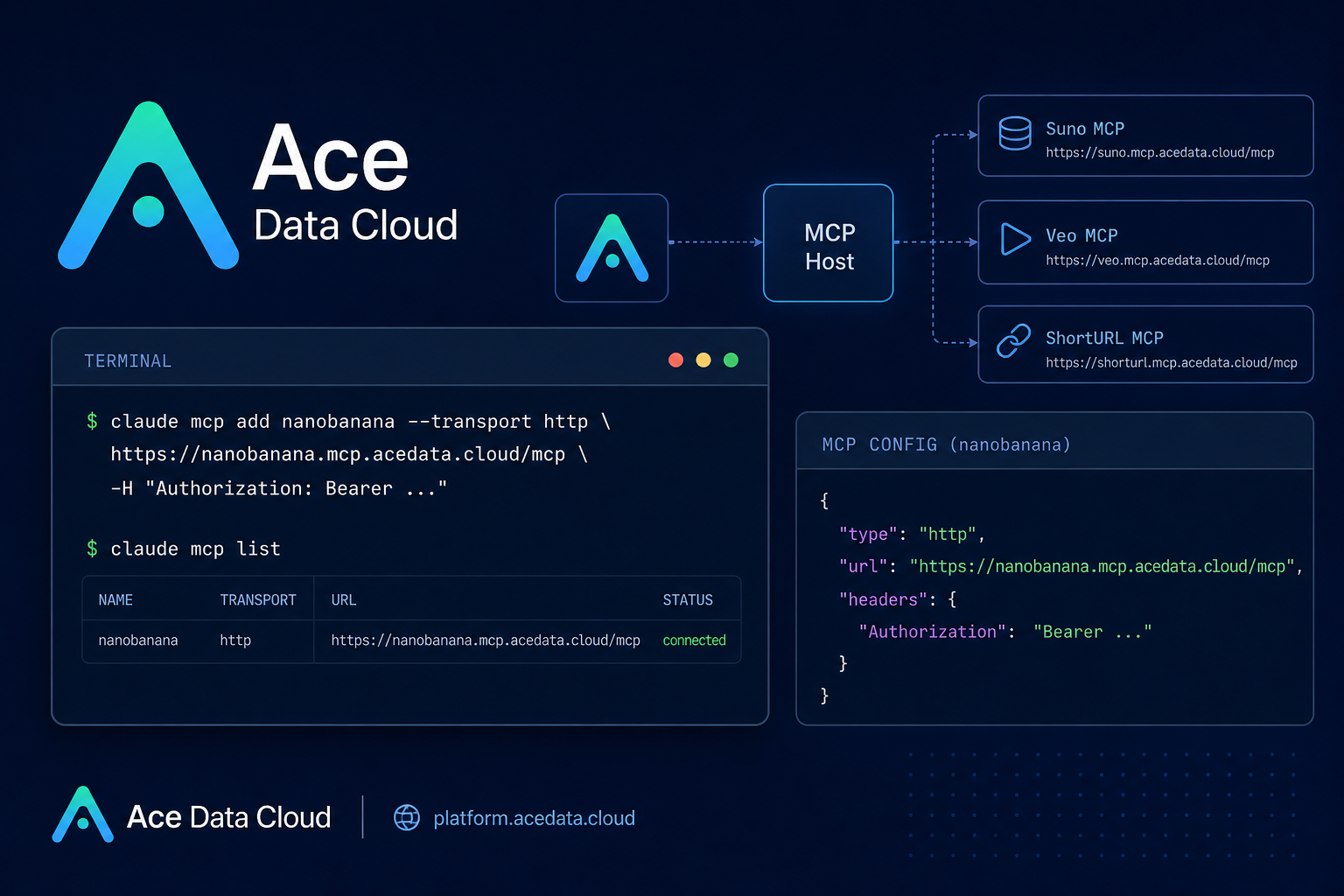Click the URL column header
Viewport: 1344px width, 896px height.
click(344, 599)
